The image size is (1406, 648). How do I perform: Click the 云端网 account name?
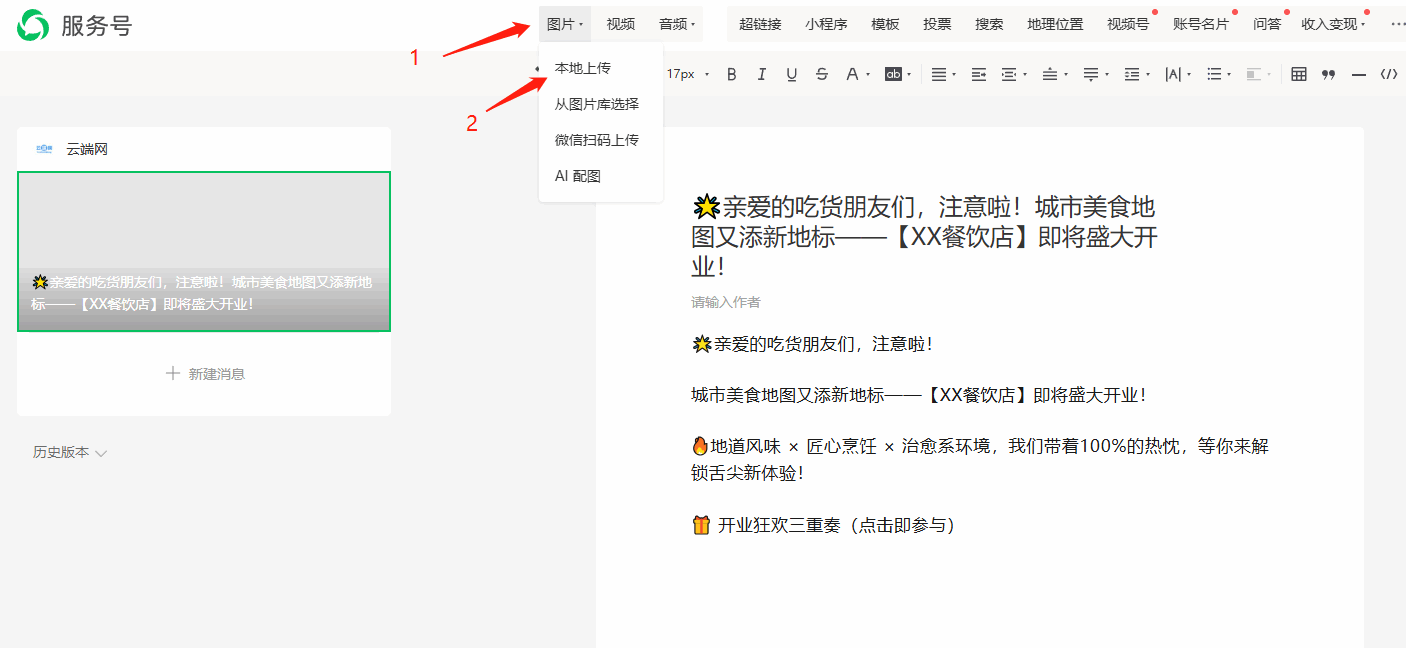[87, 149]
